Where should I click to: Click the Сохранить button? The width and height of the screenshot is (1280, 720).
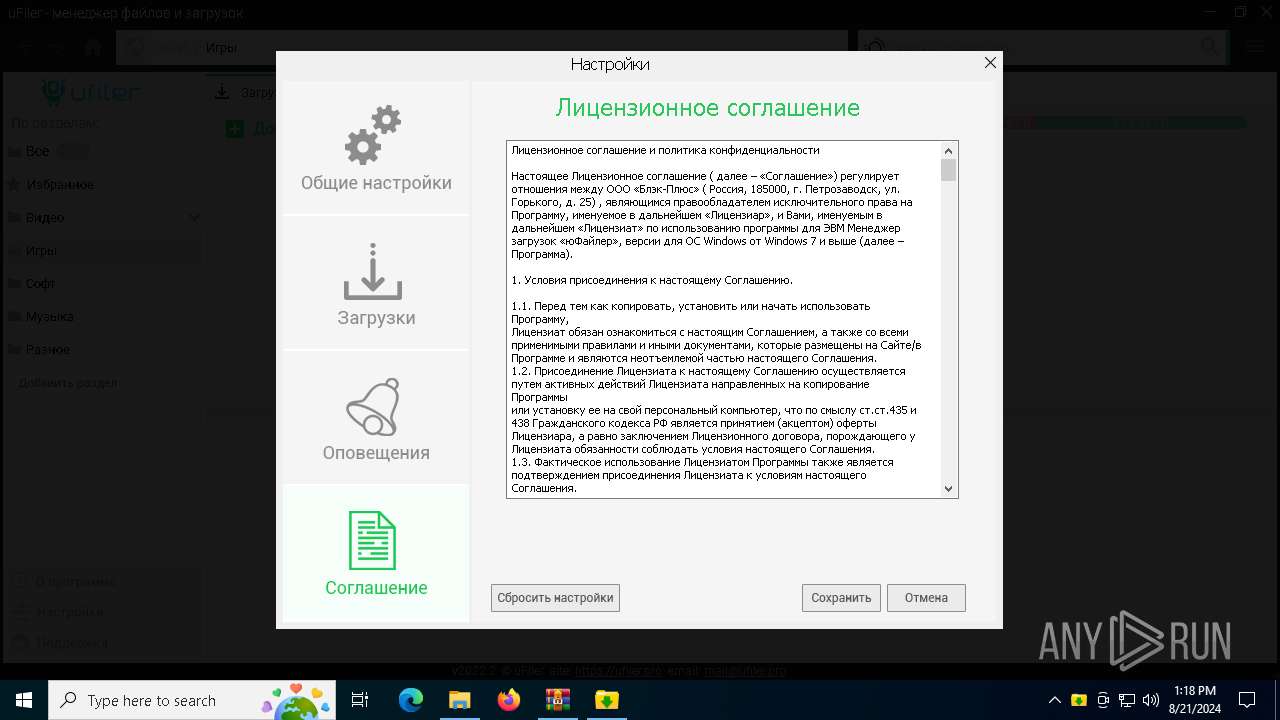(841, 598)
